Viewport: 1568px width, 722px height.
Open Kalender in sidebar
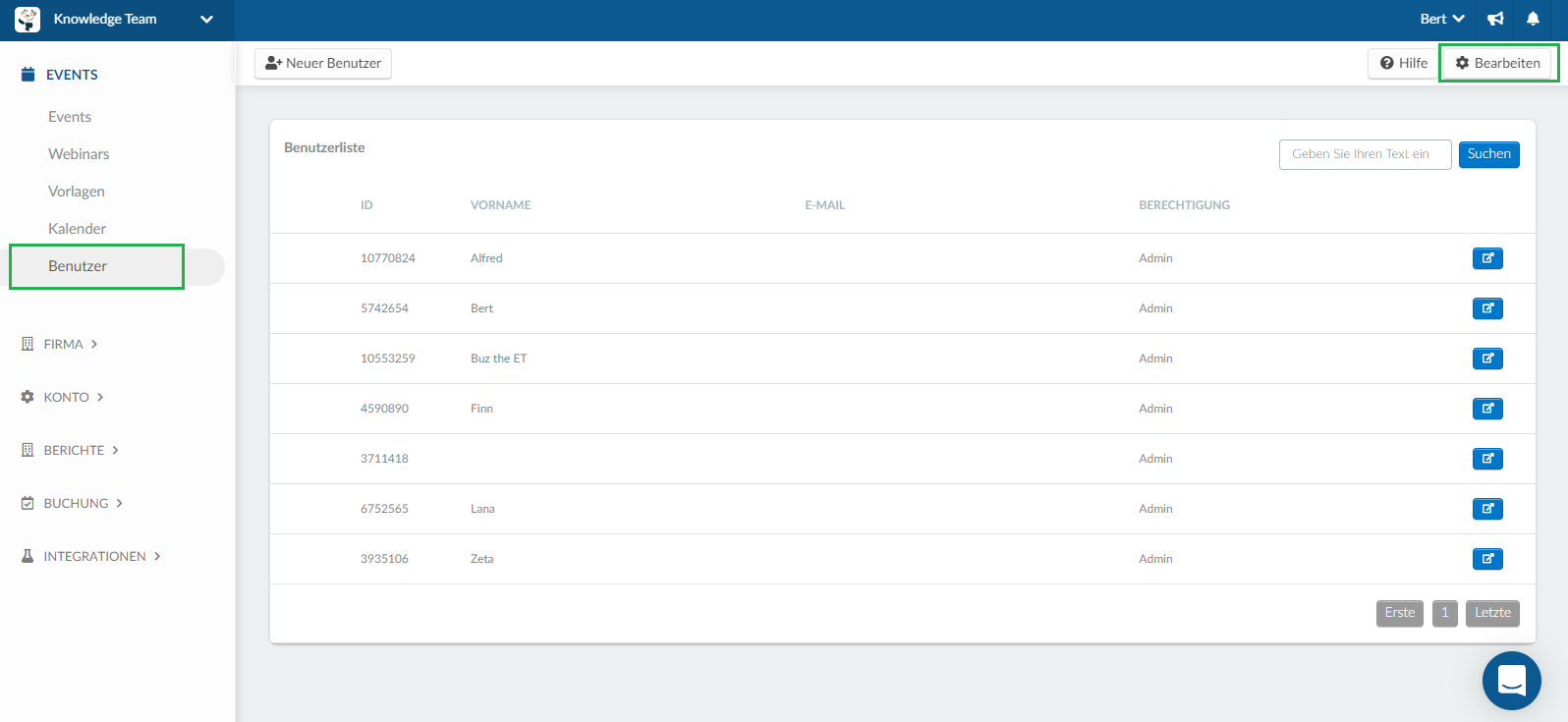tap(77, 229)
